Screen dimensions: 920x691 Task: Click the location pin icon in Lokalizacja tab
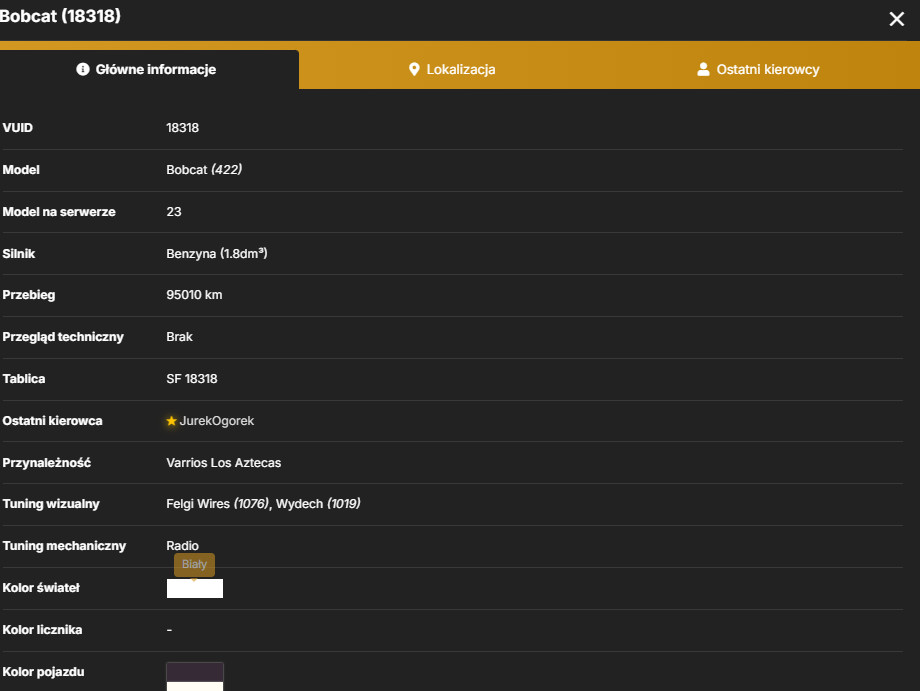(x=414, y=69)
